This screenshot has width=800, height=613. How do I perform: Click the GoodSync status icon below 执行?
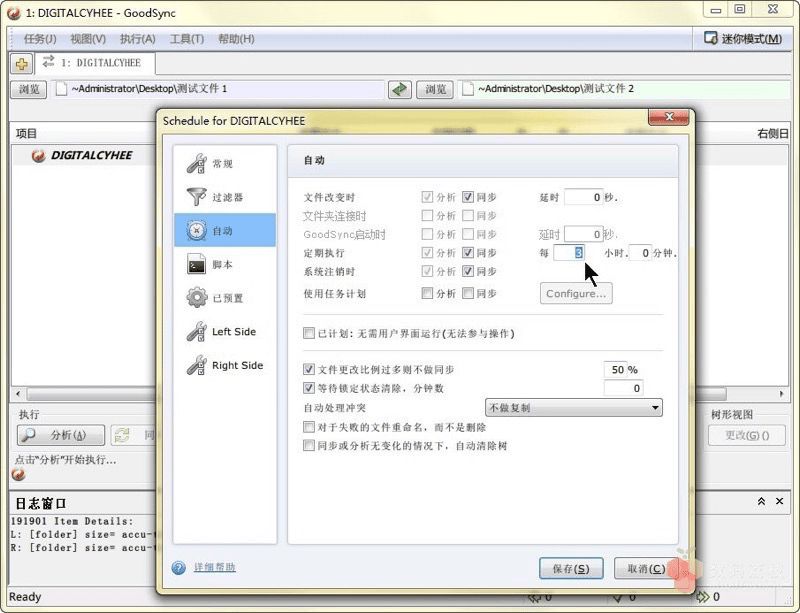tap(18, 475)
